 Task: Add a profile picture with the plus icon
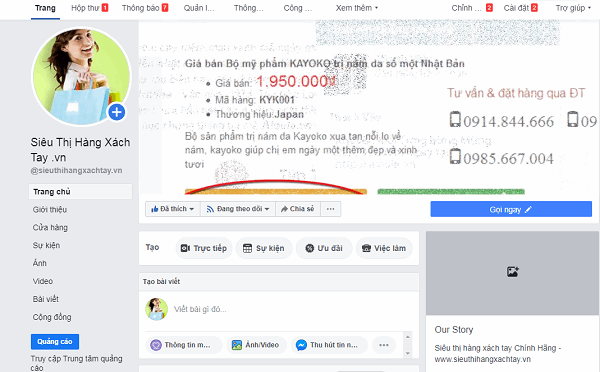117,112
